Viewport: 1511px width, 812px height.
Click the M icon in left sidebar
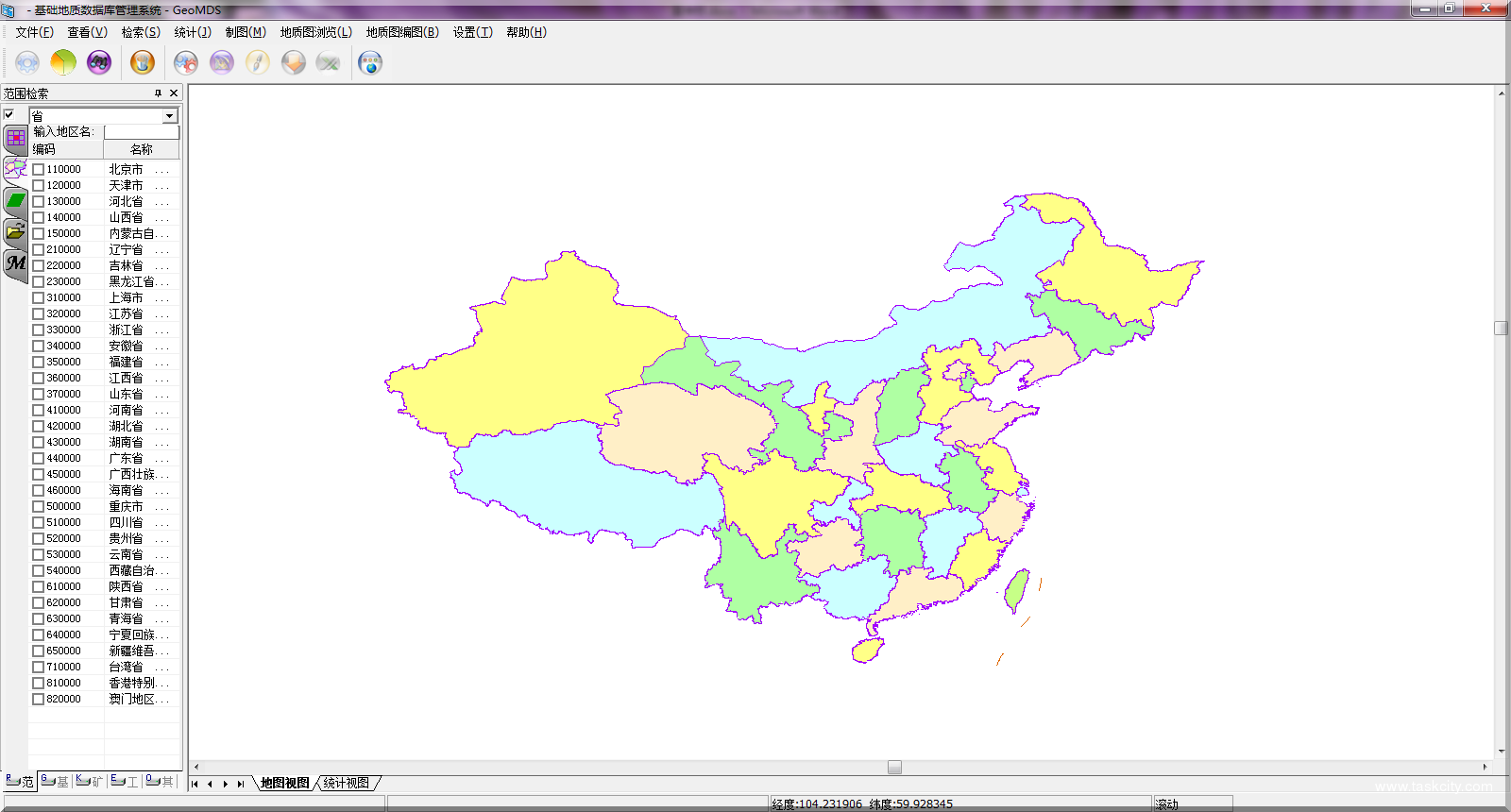tap(15, 263)
